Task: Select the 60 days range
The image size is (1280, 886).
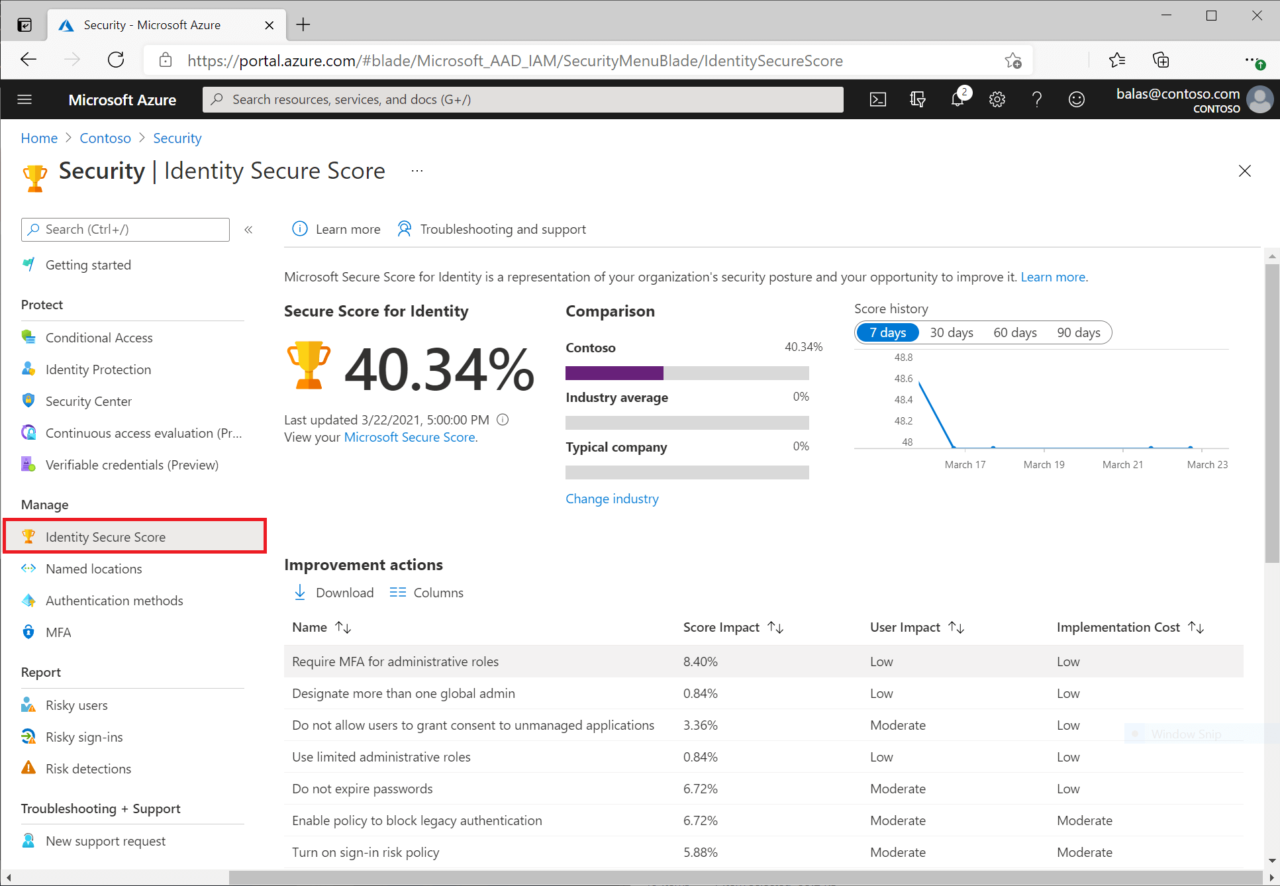Action: pyautogui.click(x=1015, y=332)
